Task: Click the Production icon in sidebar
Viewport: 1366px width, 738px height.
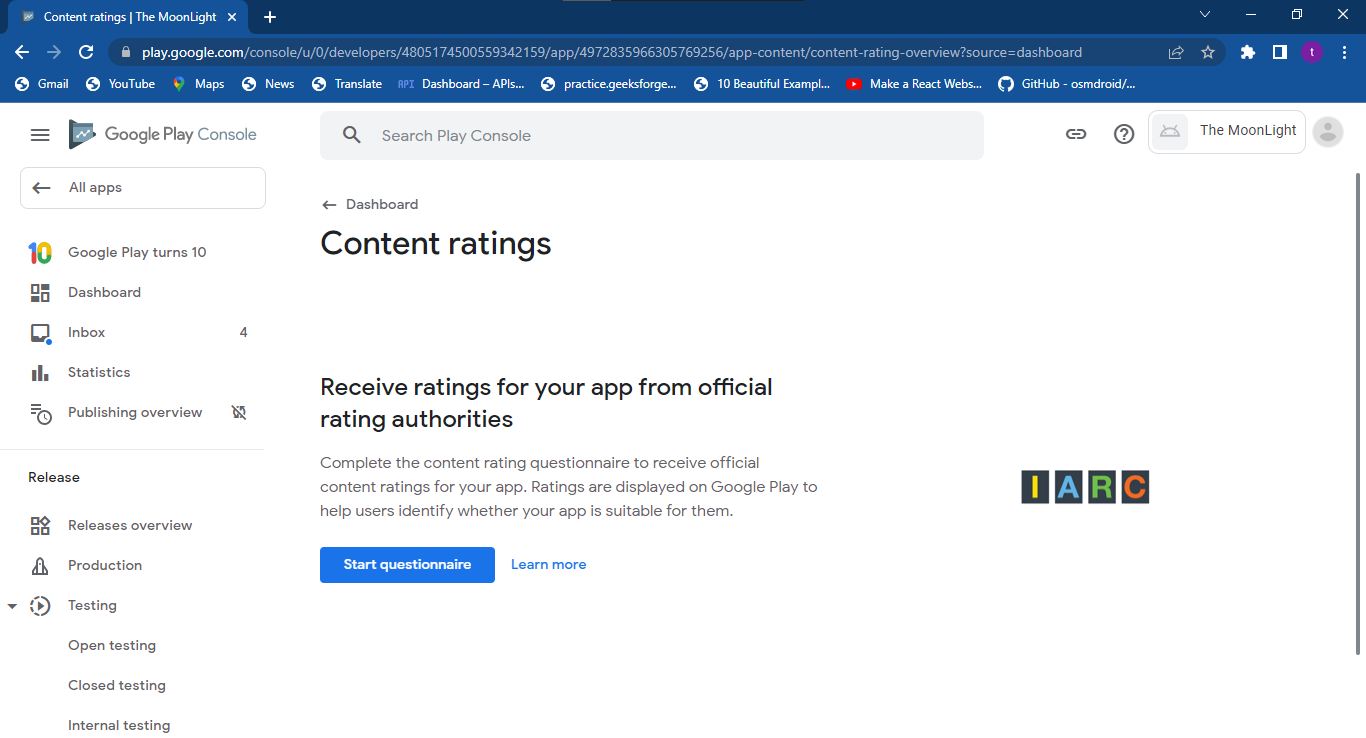Action: click(x=40, y=566)
